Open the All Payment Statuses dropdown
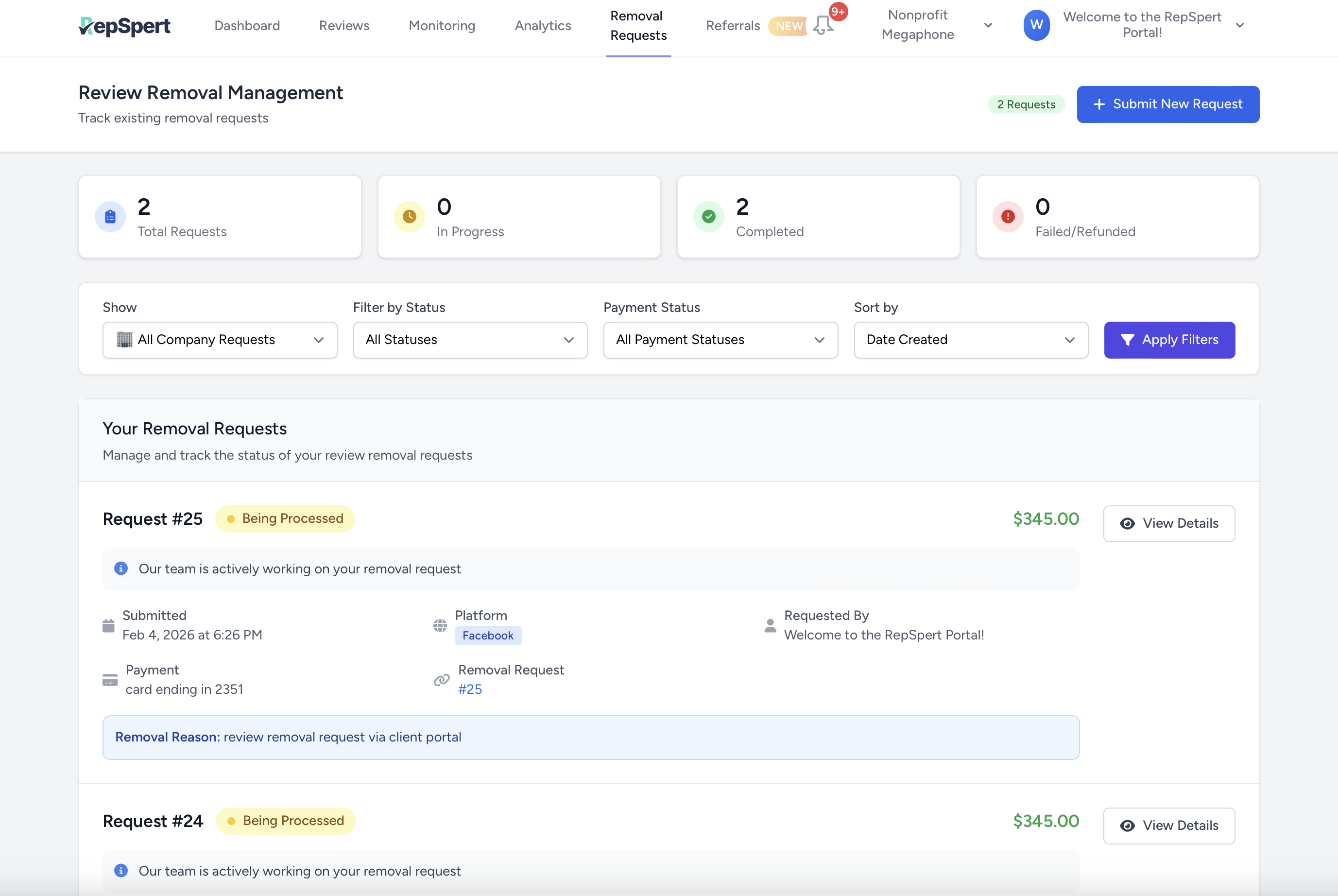This screenshot has height=896, width=1338. point(720,340)
